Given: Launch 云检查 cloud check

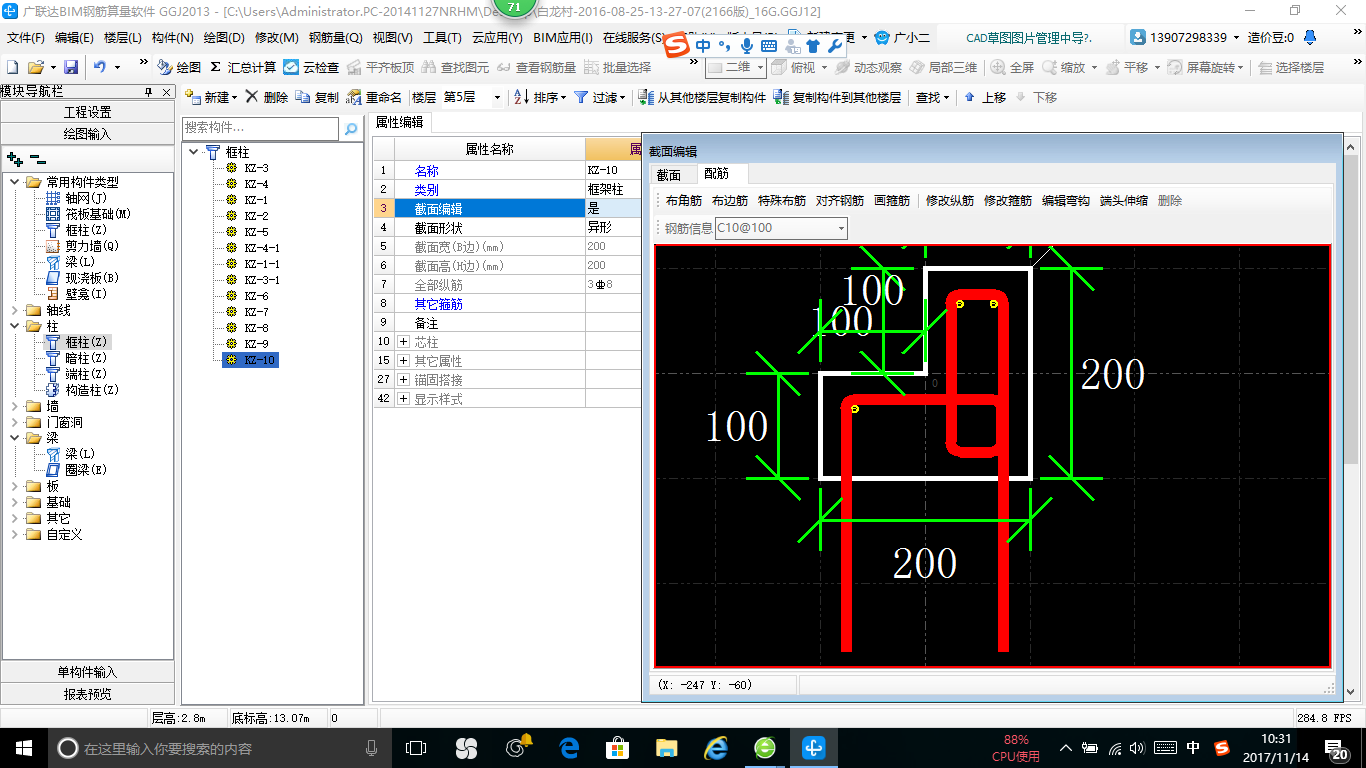Looking at the screenshot, I should [x=311, y=67].
